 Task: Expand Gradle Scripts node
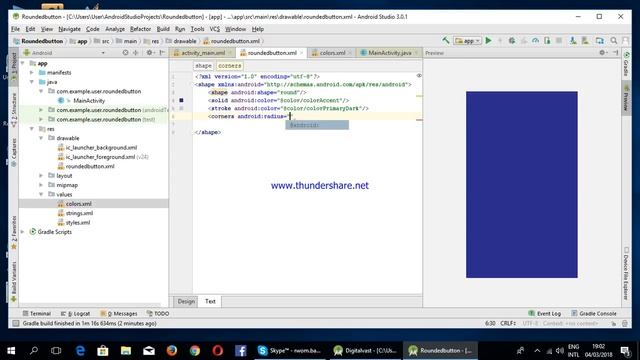click(x=23, y=231)
